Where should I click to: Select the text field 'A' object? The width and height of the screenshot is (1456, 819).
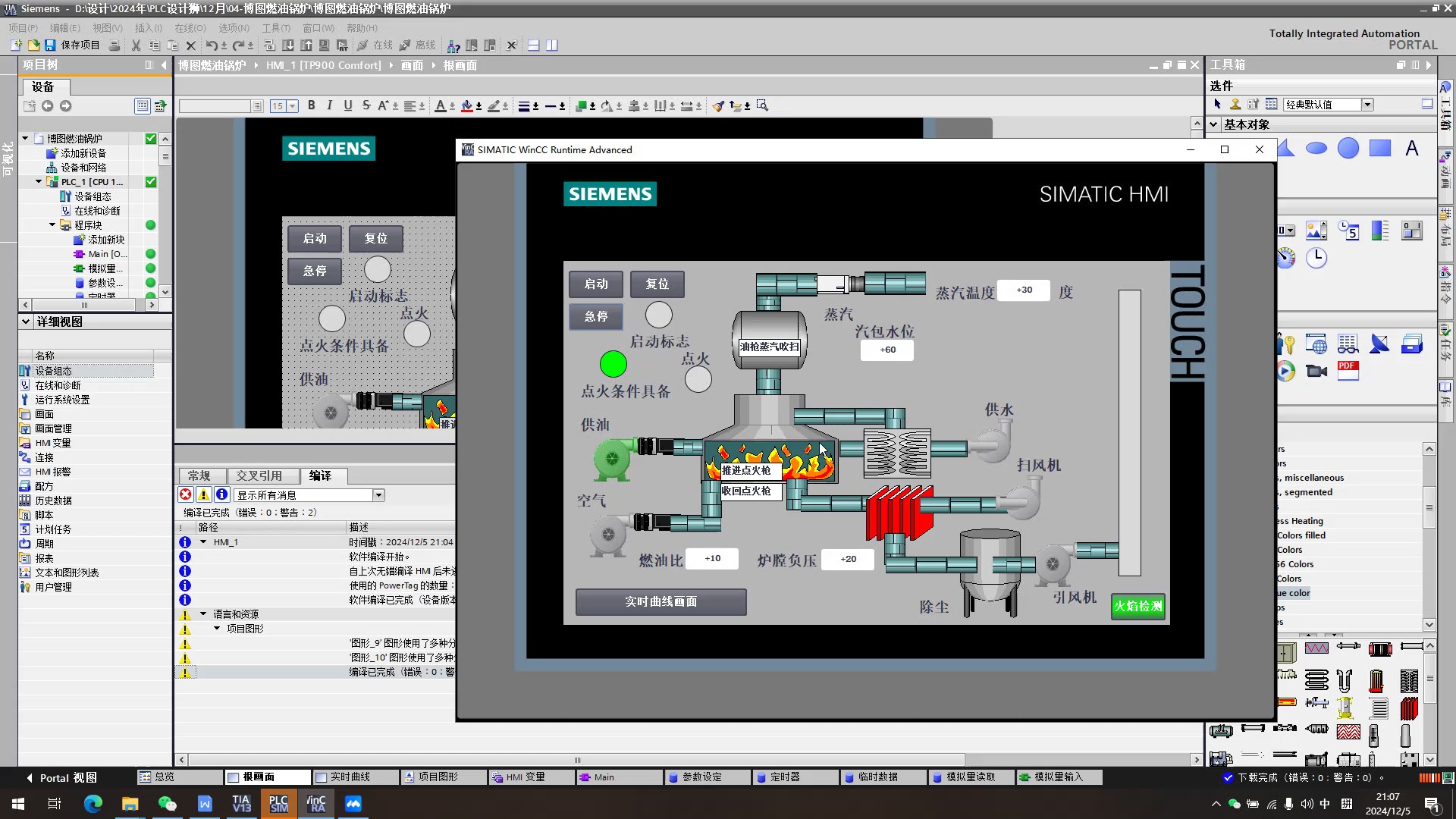tap(1412, 148)
